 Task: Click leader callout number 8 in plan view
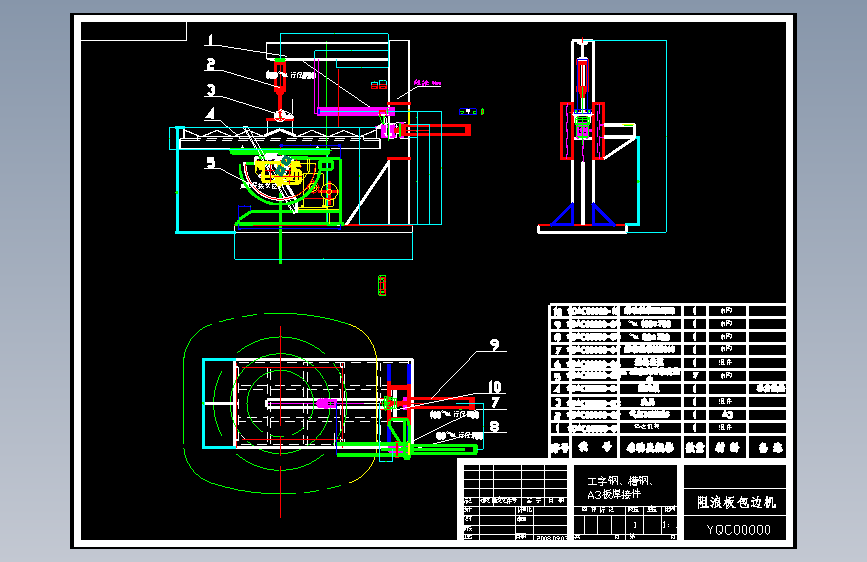pos(495,426)
